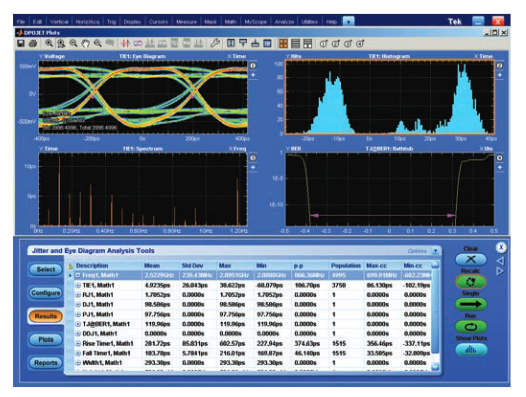
Task: Expand the TJ@BER1, Math1 row
Action: coord(78,324)
